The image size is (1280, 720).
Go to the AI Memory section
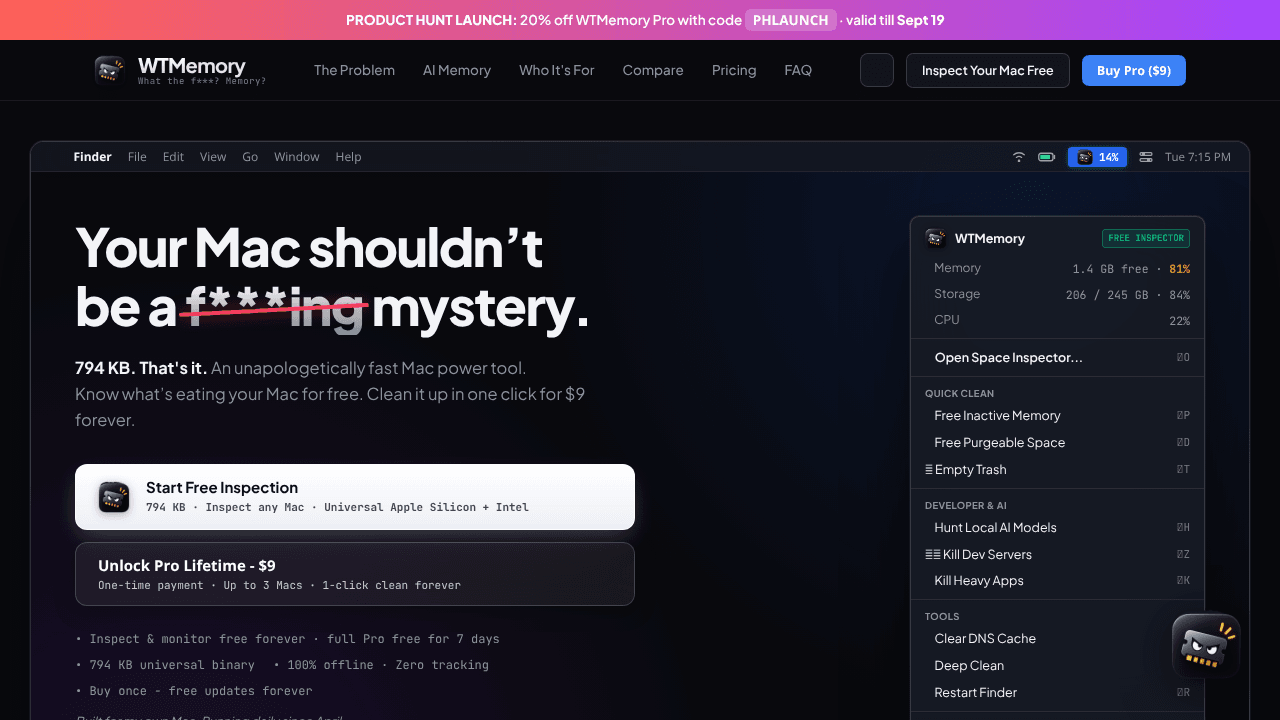(x=457, y=70)
